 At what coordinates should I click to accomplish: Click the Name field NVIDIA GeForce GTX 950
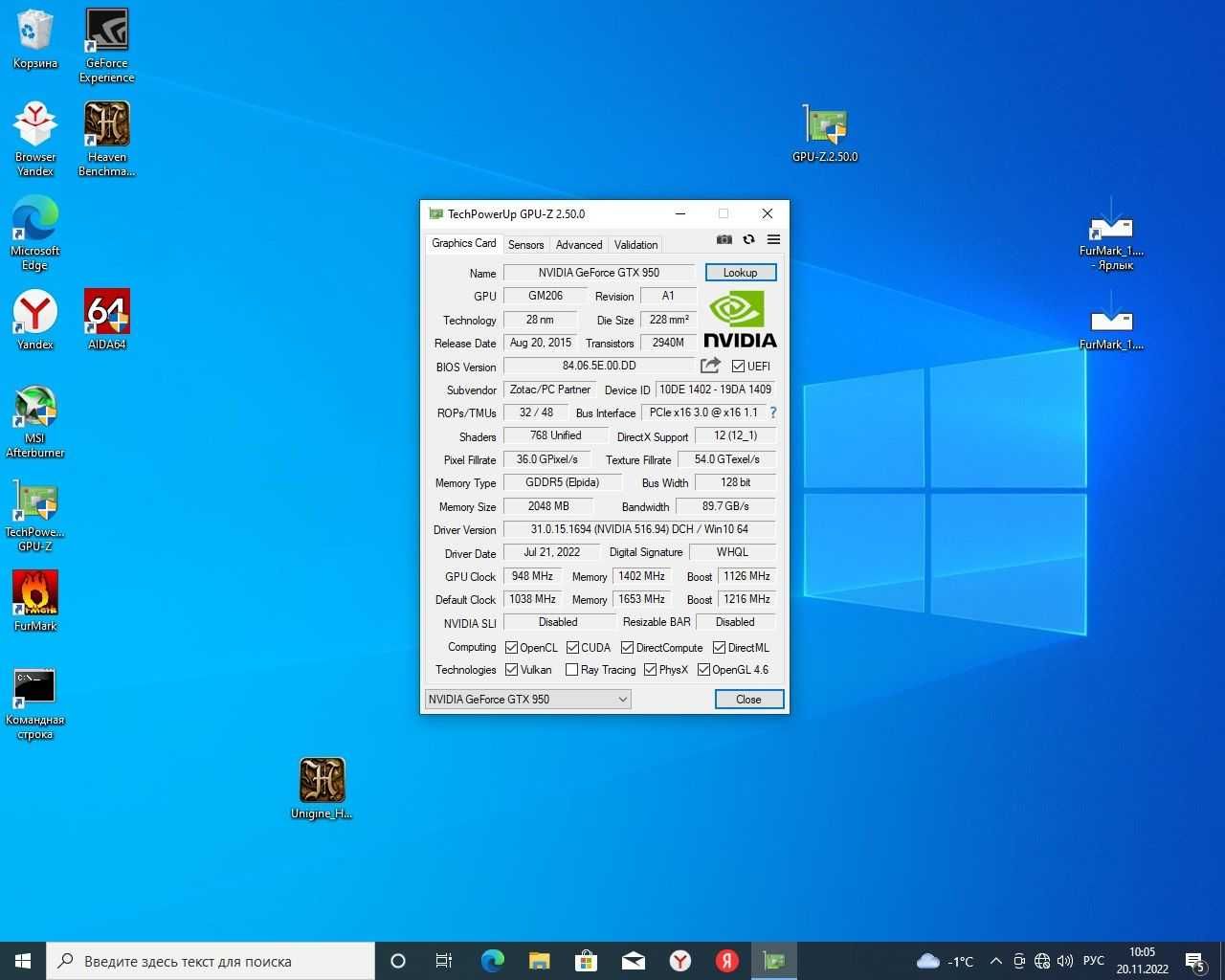click(599, 273)
